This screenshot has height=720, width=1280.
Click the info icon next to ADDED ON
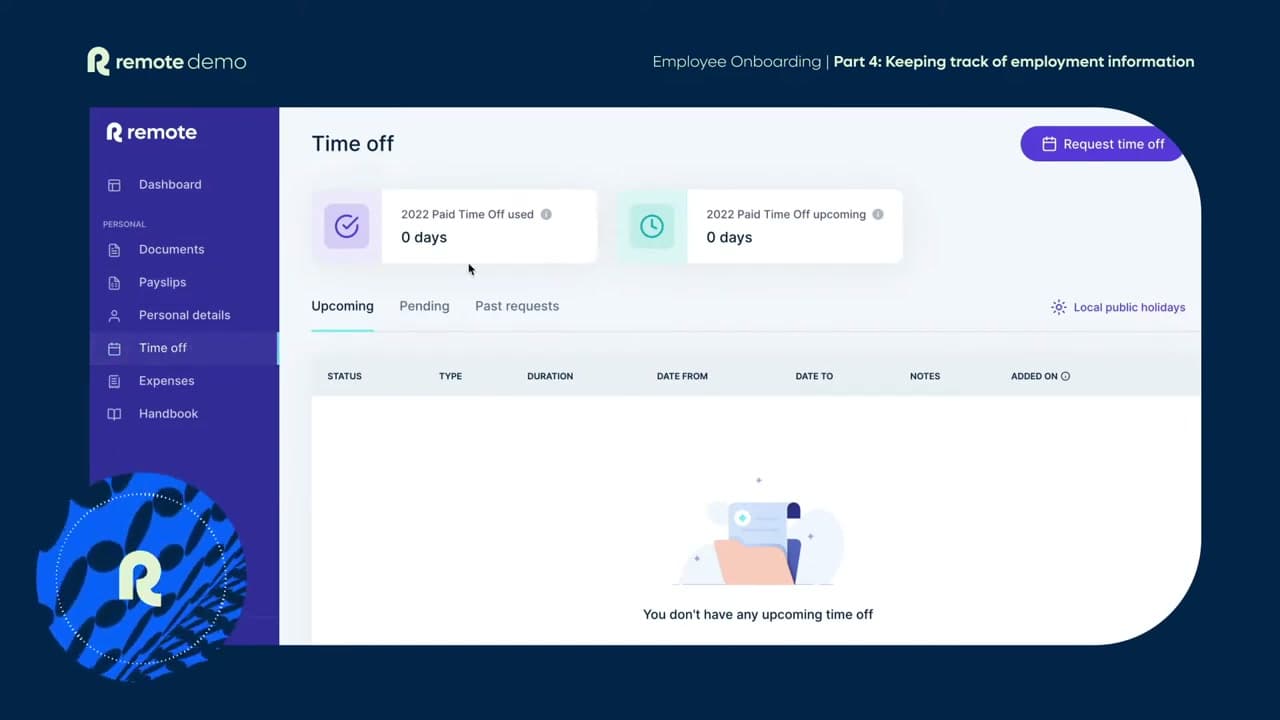[1065, 377]
